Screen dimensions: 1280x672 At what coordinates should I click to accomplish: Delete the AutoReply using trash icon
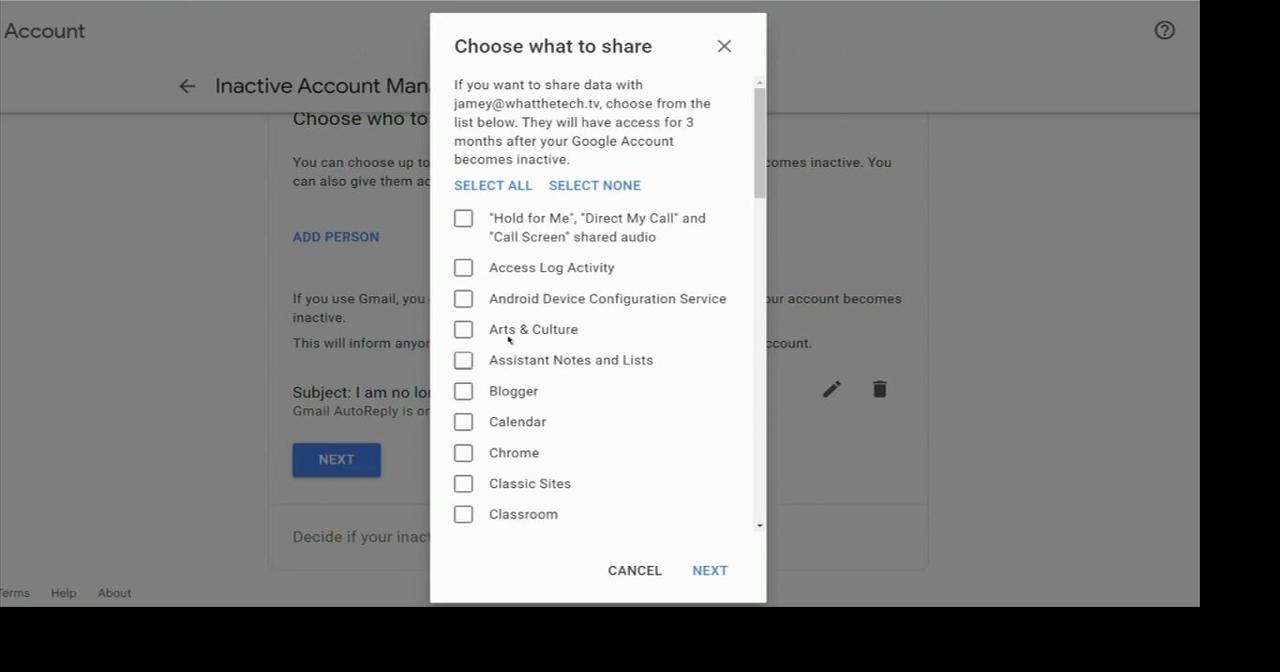(x=879, y=389)
